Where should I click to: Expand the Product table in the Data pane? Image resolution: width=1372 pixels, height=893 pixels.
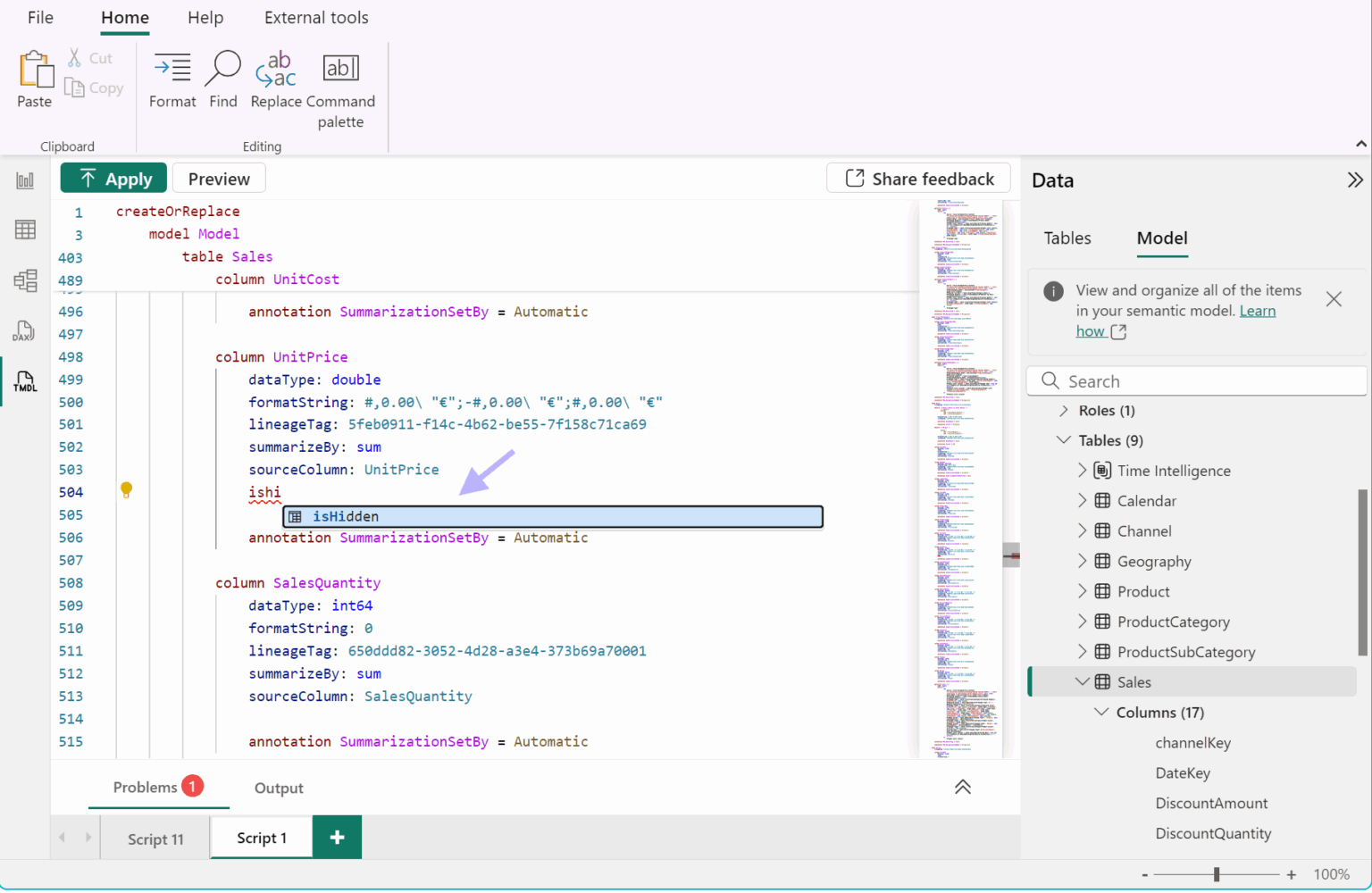(x=1082, y=591)
